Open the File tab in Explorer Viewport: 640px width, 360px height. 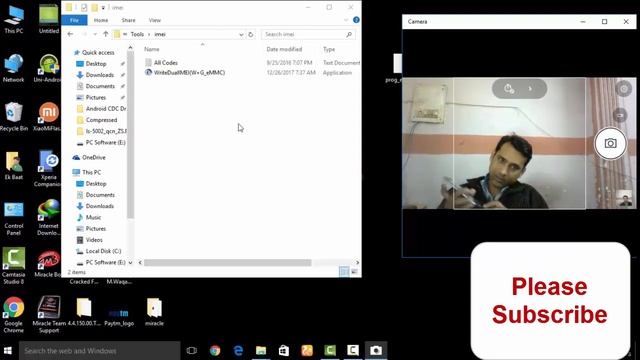point(74,20)
